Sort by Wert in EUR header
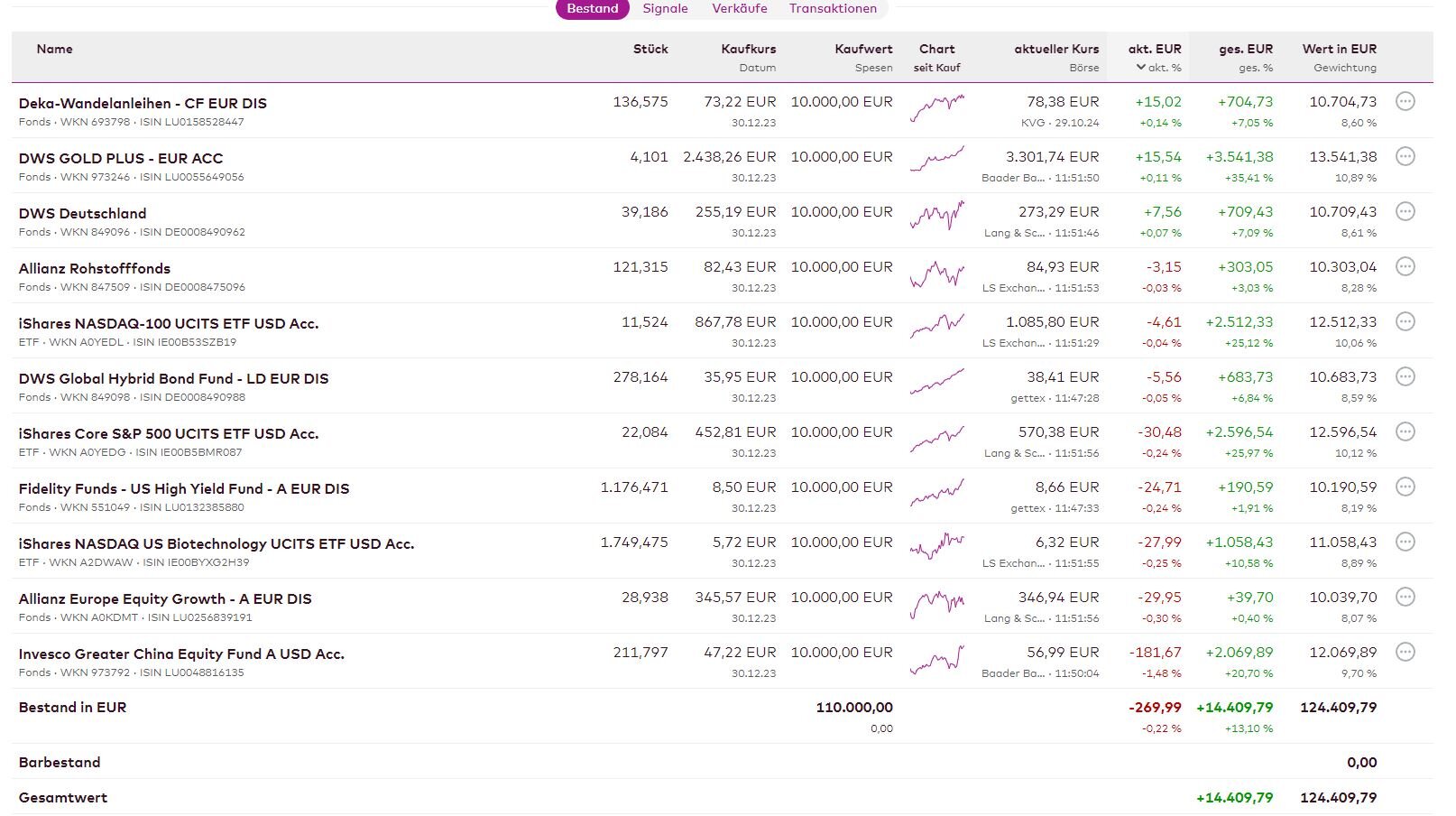This screenshot has height=816, width=1456. tap(1339, 50)
